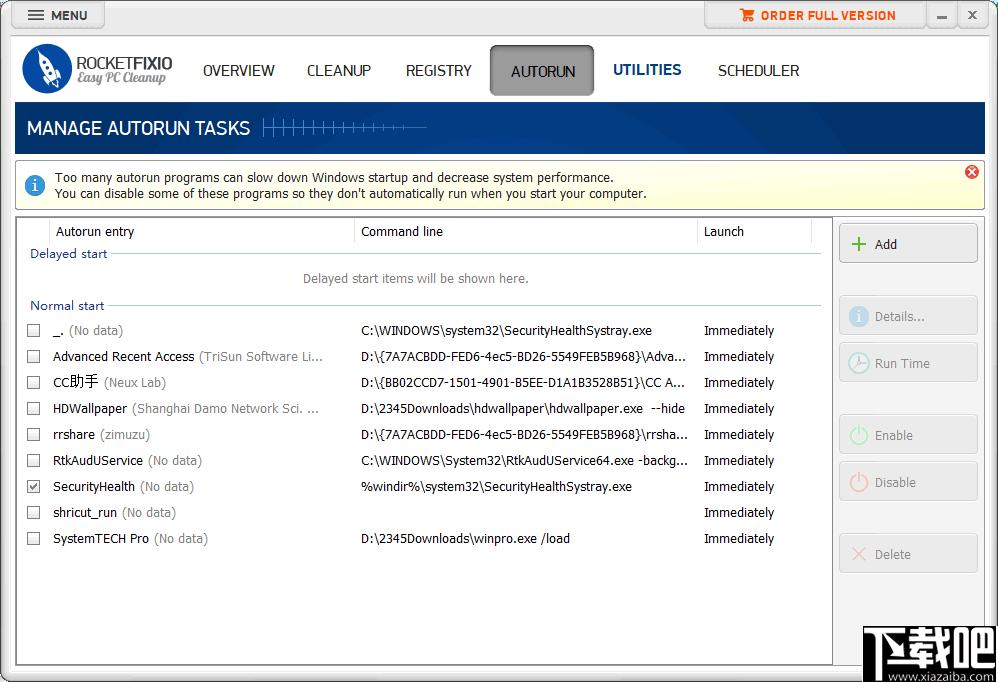Click %windir% SecurityHealthSystray.exe command
This screenshot has width=998, height=682.
click(x=496, y=486)
